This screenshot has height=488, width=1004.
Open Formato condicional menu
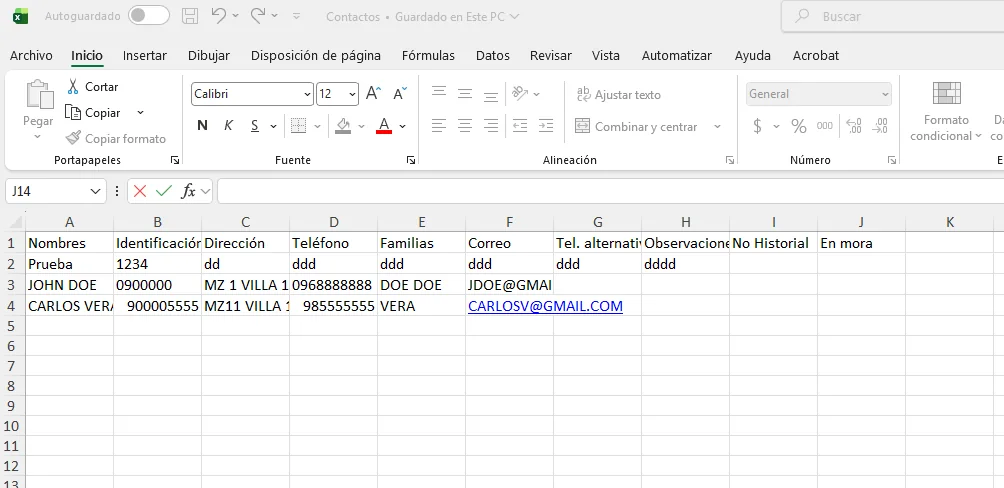946,111
